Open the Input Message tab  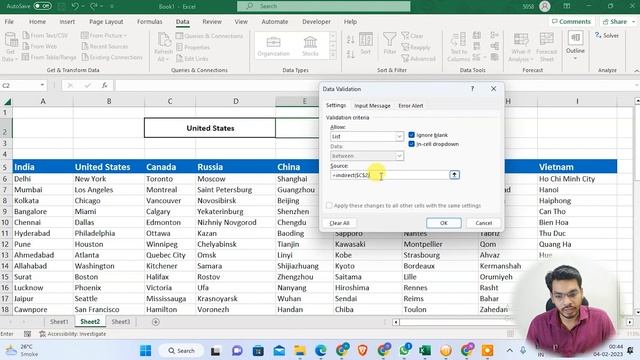372,106
